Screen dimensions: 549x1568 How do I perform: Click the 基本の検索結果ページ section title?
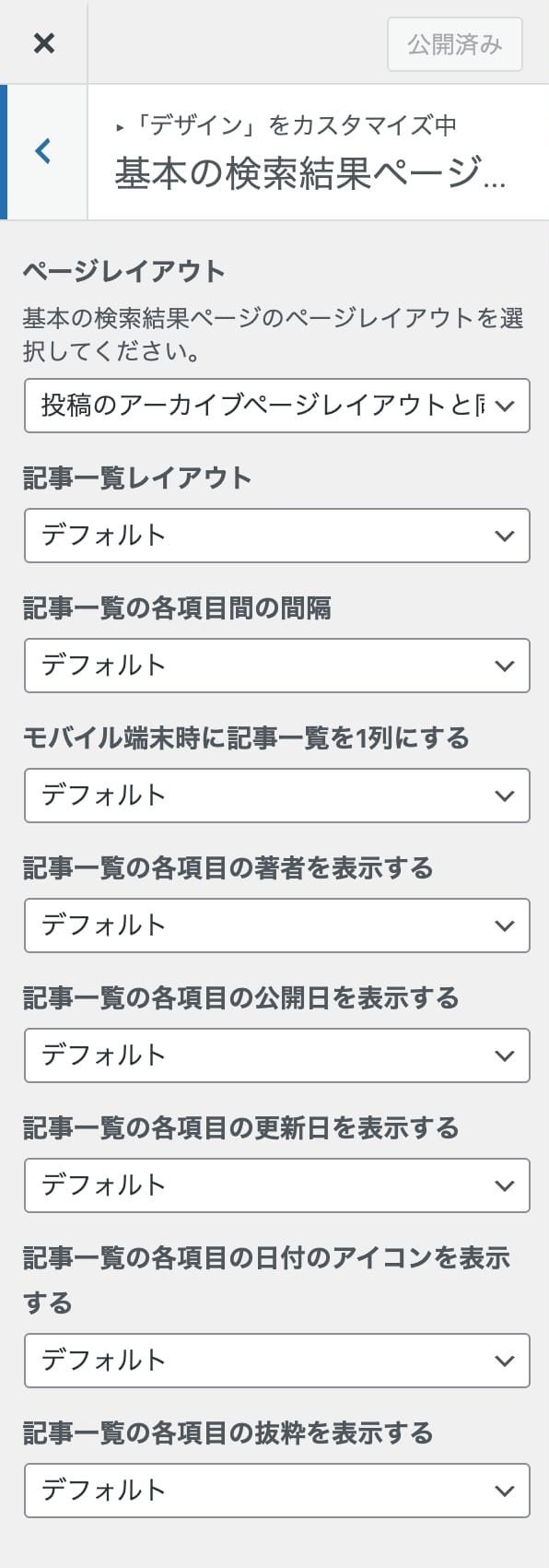click(310, 173)
